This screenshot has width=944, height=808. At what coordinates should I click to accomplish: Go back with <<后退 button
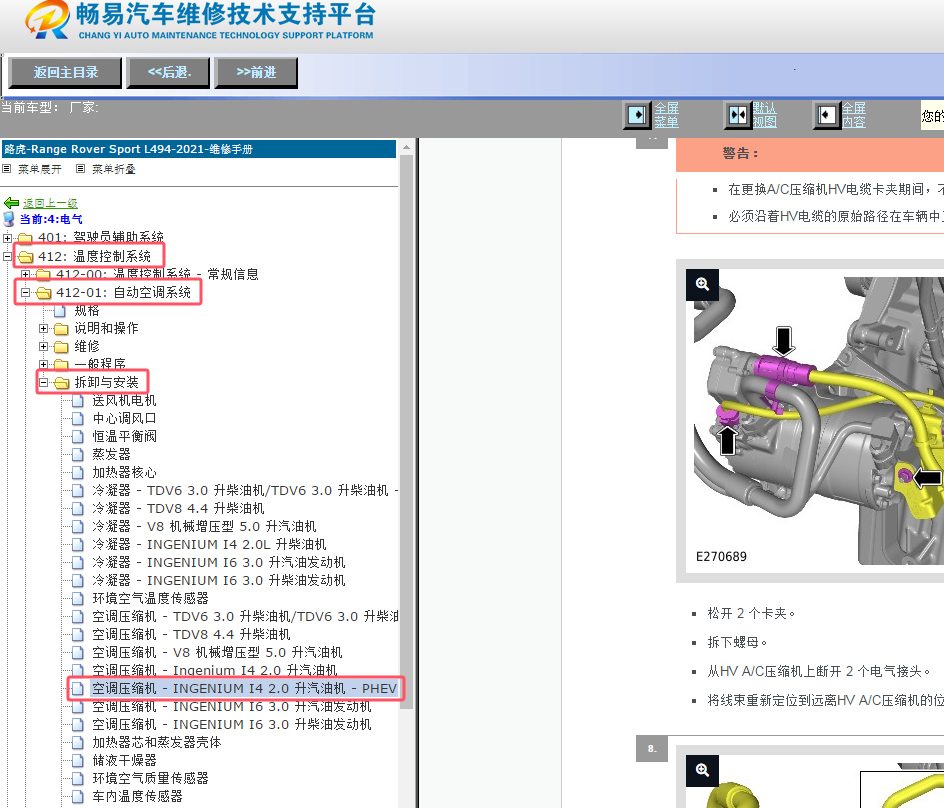coord(169,73)
